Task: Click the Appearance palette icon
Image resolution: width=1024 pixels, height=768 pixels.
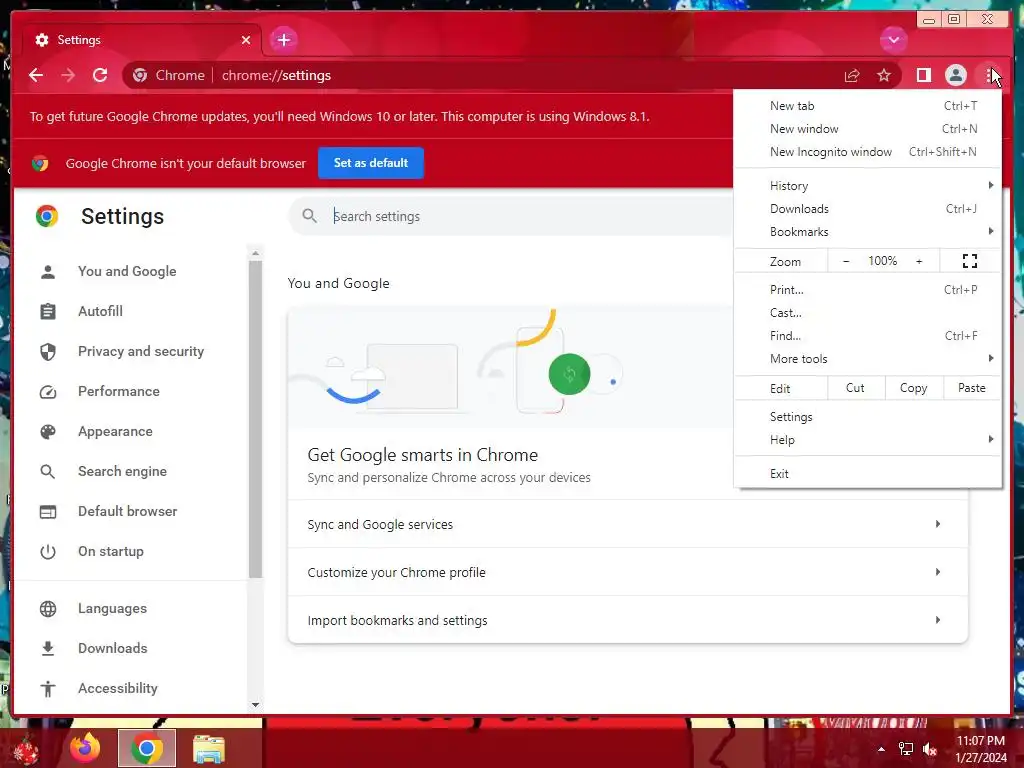Action: (x=48, y=432)
